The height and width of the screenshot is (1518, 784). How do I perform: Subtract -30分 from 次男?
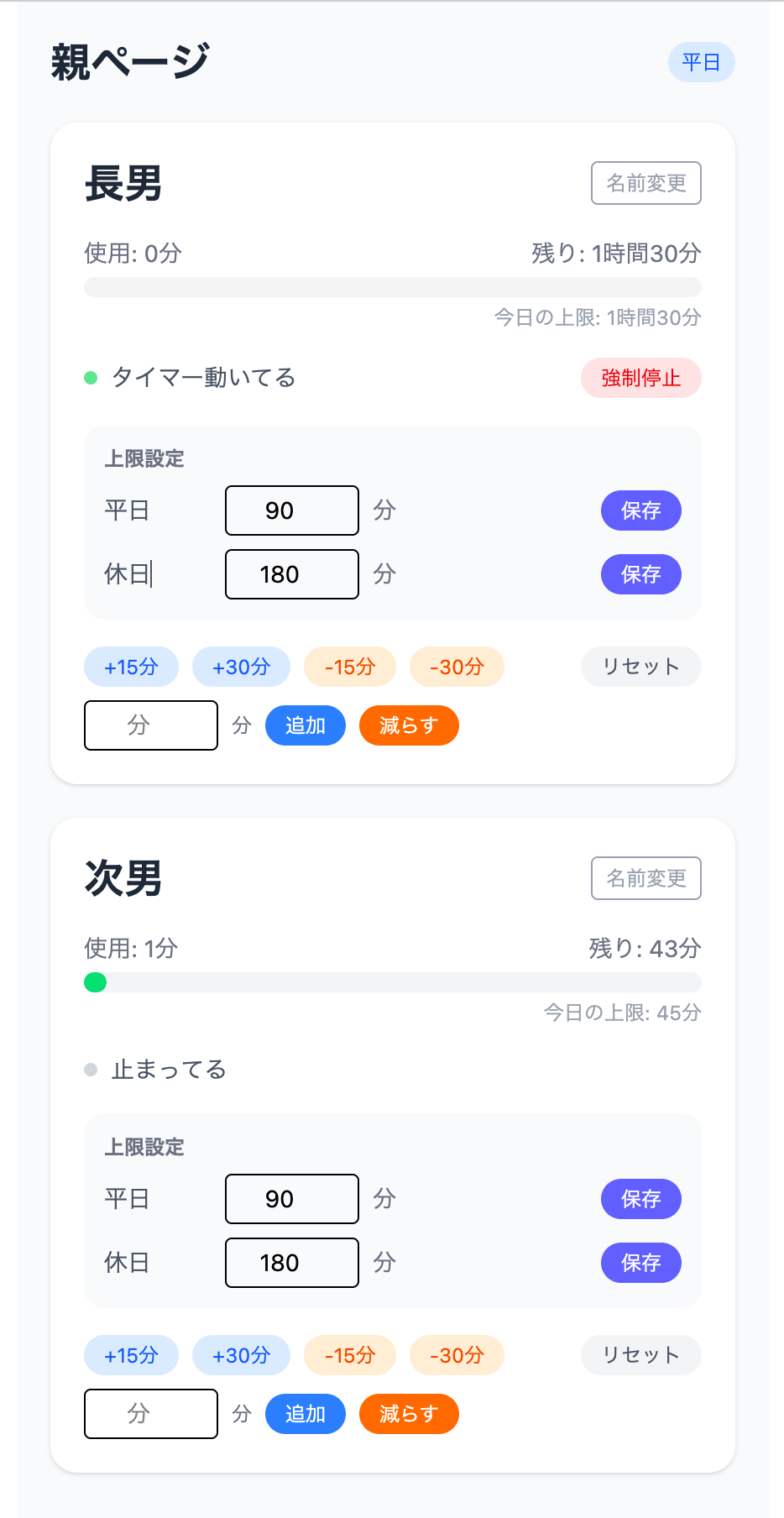coord(457,1355)
